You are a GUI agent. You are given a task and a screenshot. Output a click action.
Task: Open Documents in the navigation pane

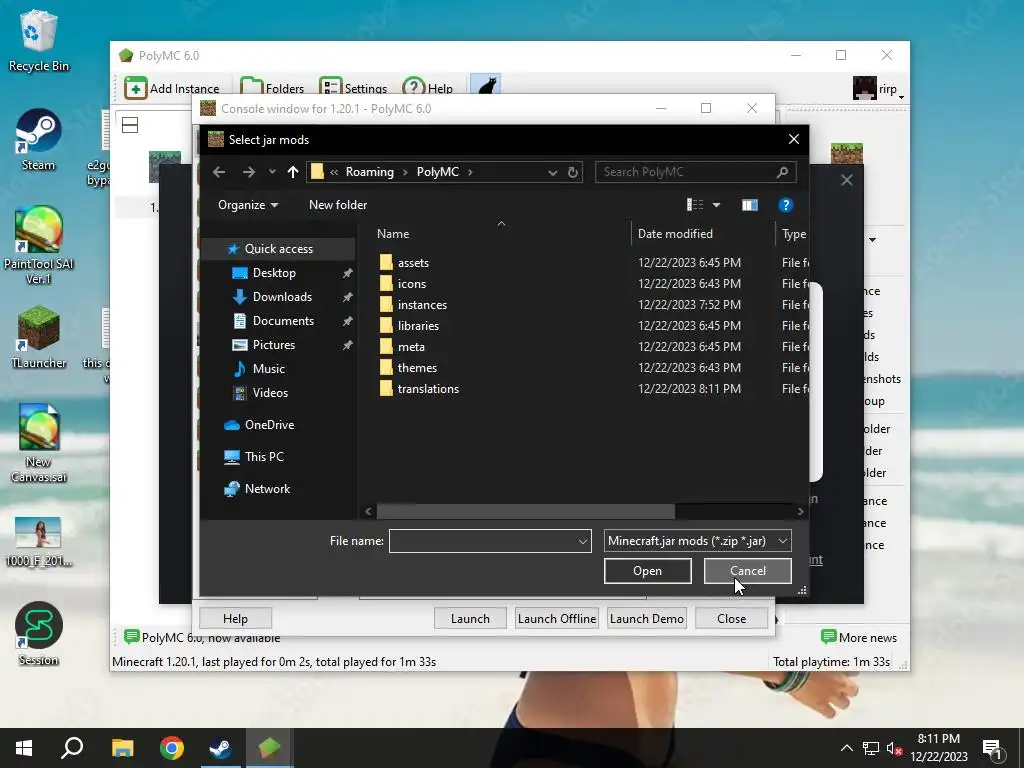point(283,321)
